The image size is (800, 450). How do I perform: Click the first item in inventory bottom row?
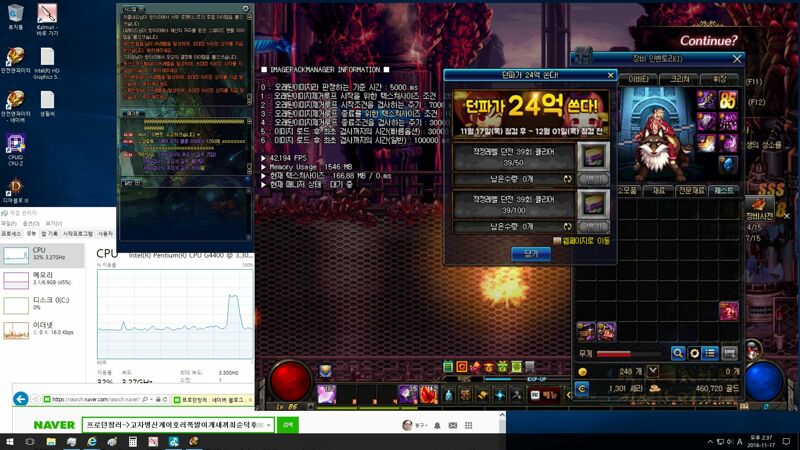click(586, 331)
